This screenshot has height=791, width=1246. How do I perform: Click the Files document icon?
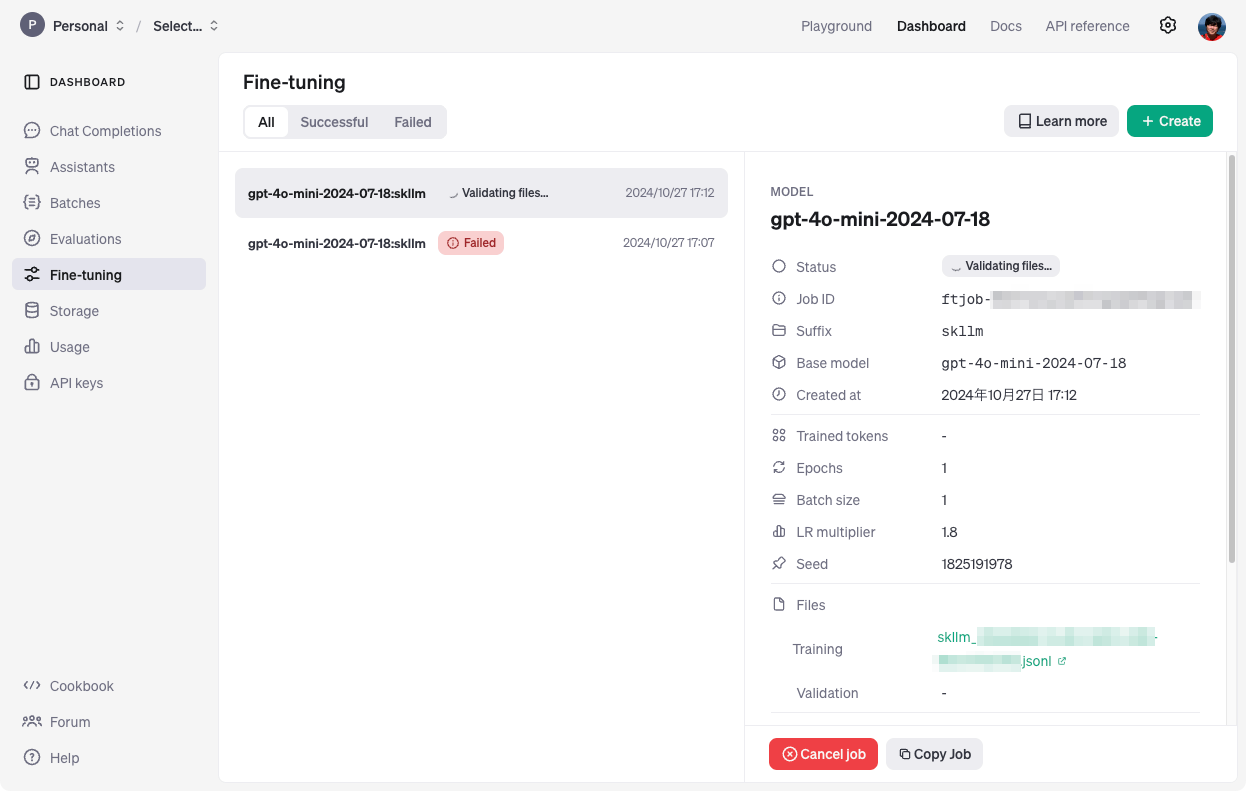(x=779, y=605)
